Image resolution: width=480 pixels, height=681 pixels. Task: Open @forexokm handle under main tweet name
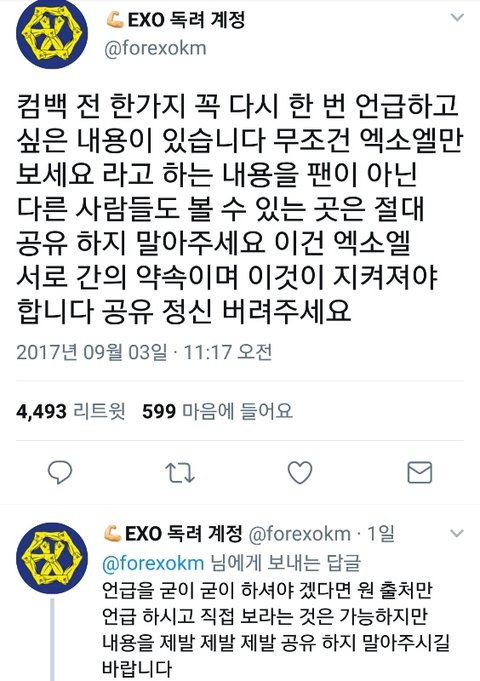tap(155, 49)
